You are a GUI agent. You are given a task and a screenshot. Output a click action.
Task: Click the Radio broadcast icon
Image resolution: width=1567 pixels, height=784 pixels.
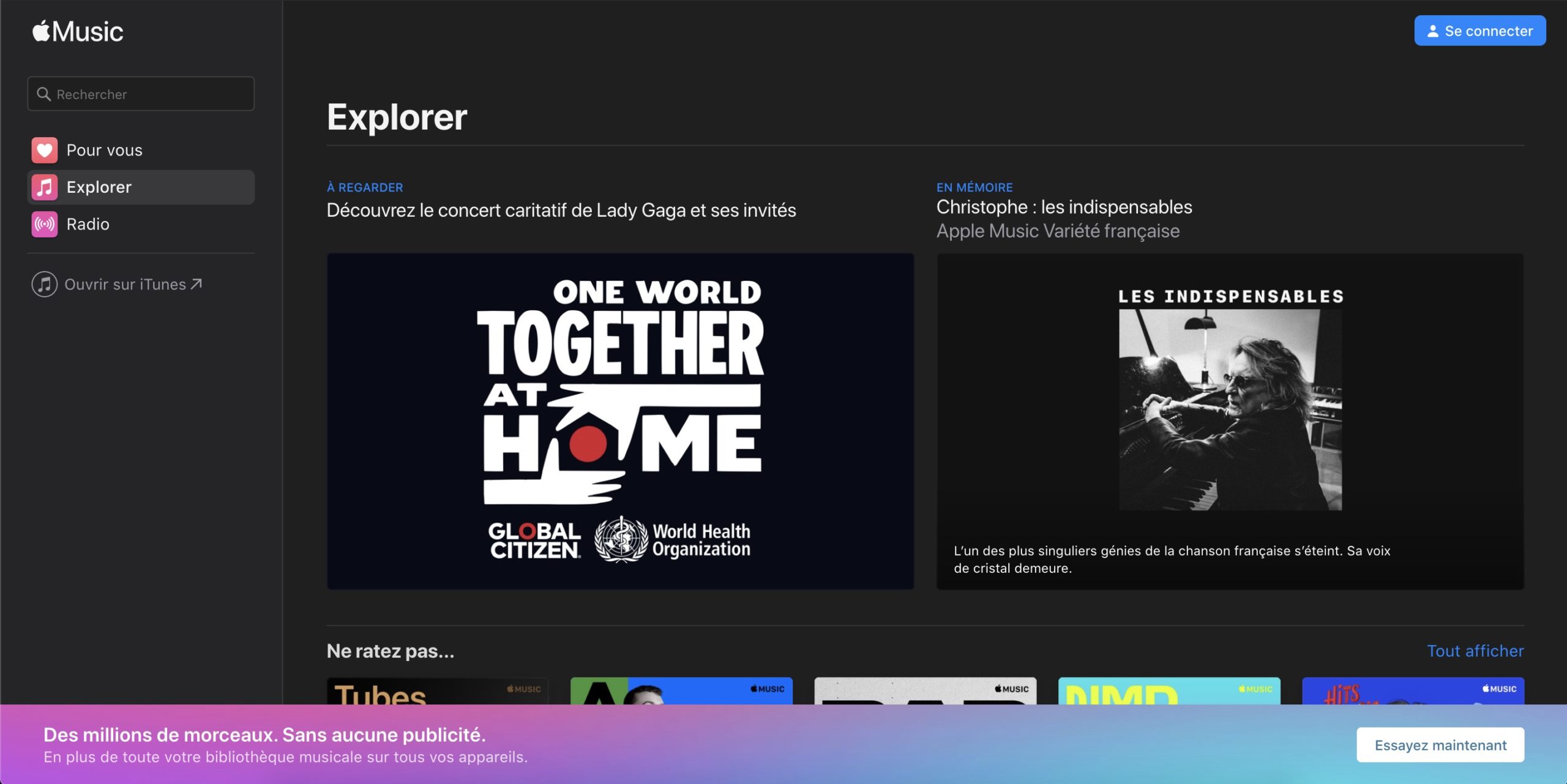45,224
